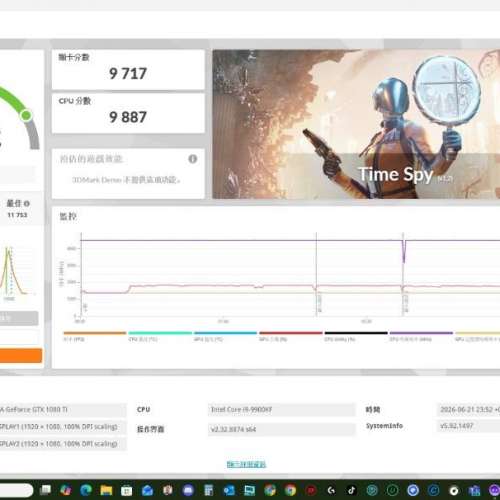Click the info icon next to 最佳 score
This screenshot has width=500, height=500.
coord(27,203)
